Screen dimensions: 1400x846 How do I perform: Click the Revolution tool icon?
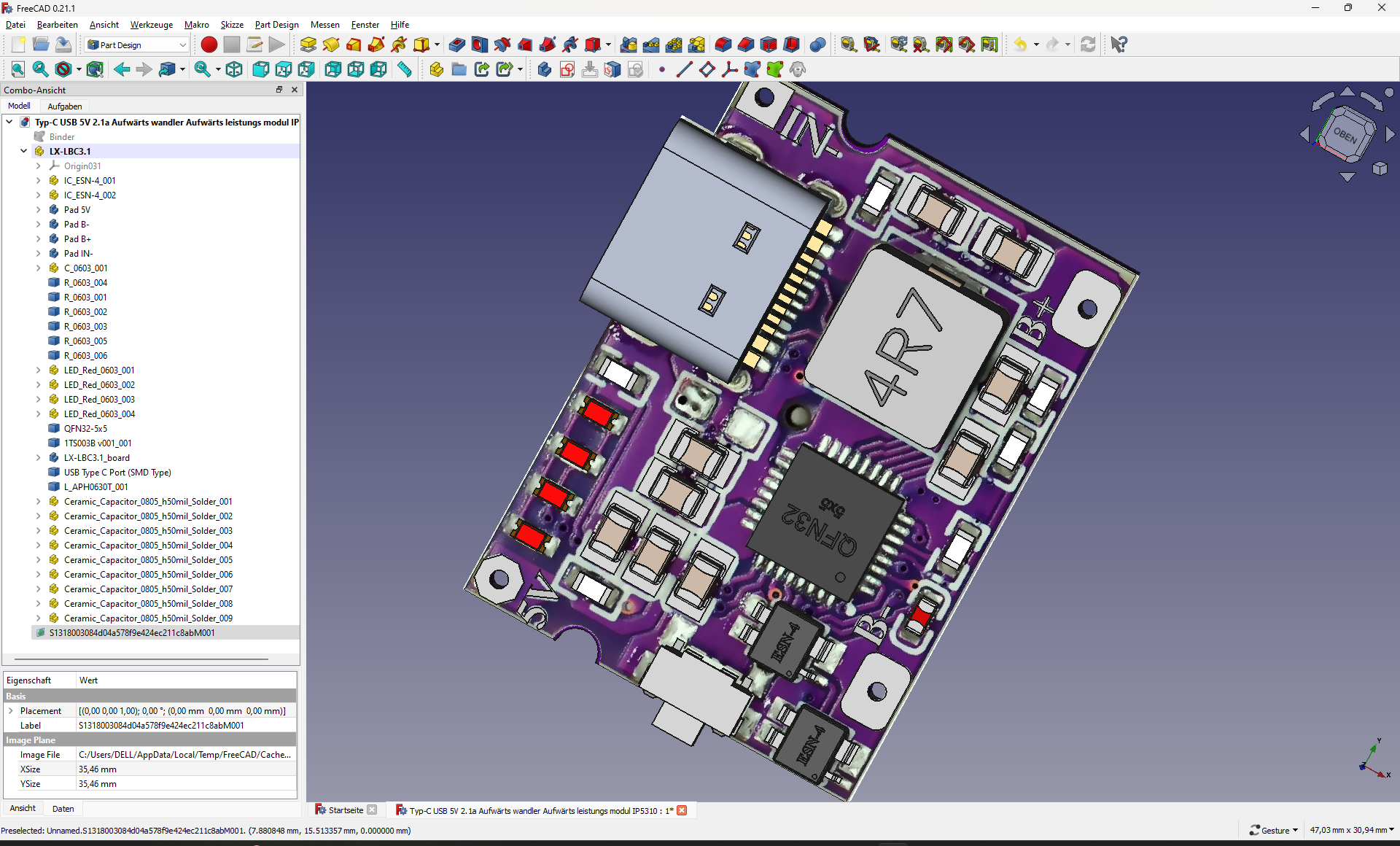[x=331, y=44]
